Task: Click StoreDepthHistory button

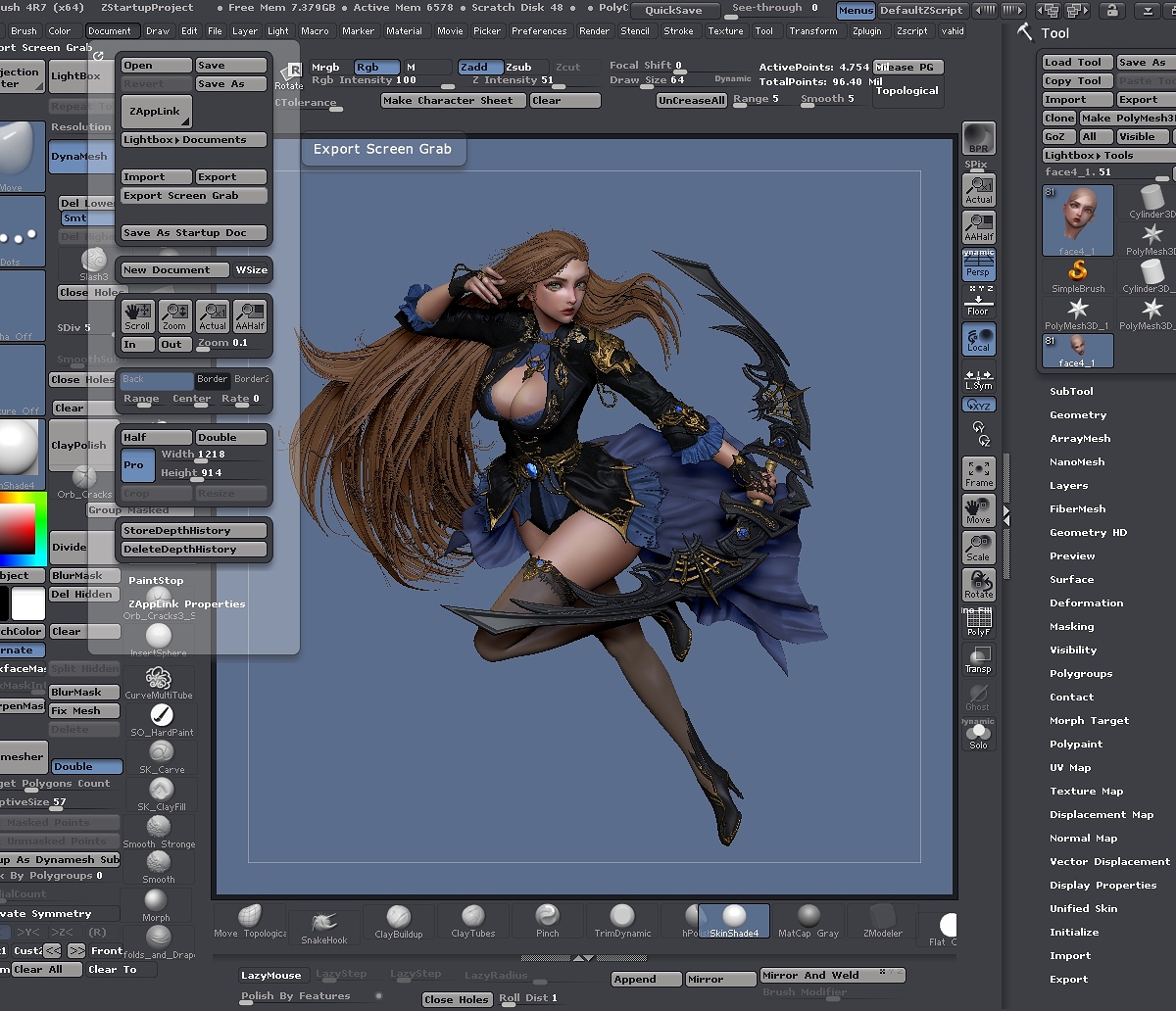Action: [x=194, y=531]
